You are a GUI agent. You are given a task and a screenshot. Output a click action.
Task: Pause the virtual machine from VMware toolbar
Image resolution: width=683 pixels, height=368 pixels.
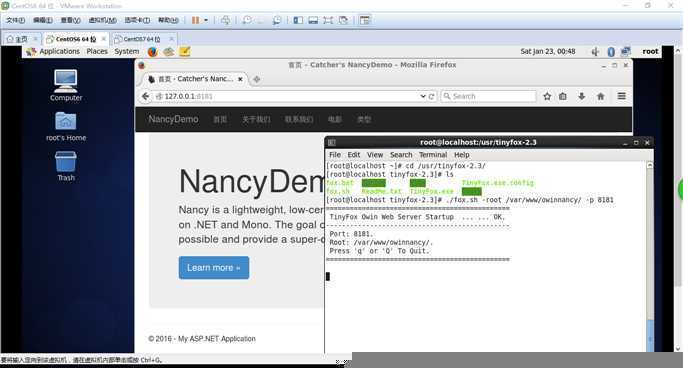tap(196, 20)
